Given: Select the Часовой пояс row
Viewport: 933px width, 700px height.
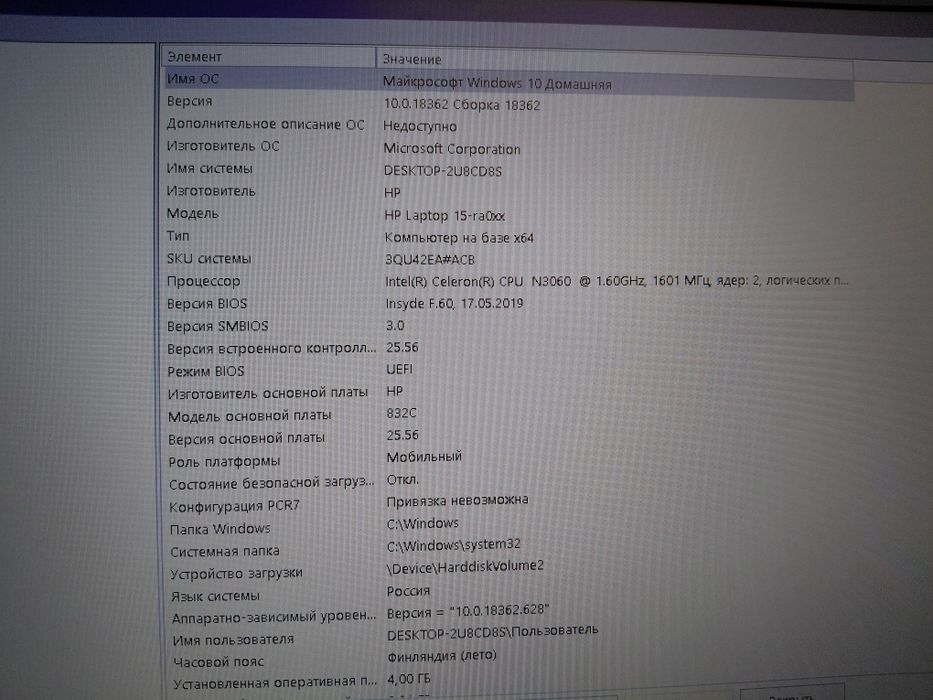Looking at the screenshot, I should click(x=218, y=662).
